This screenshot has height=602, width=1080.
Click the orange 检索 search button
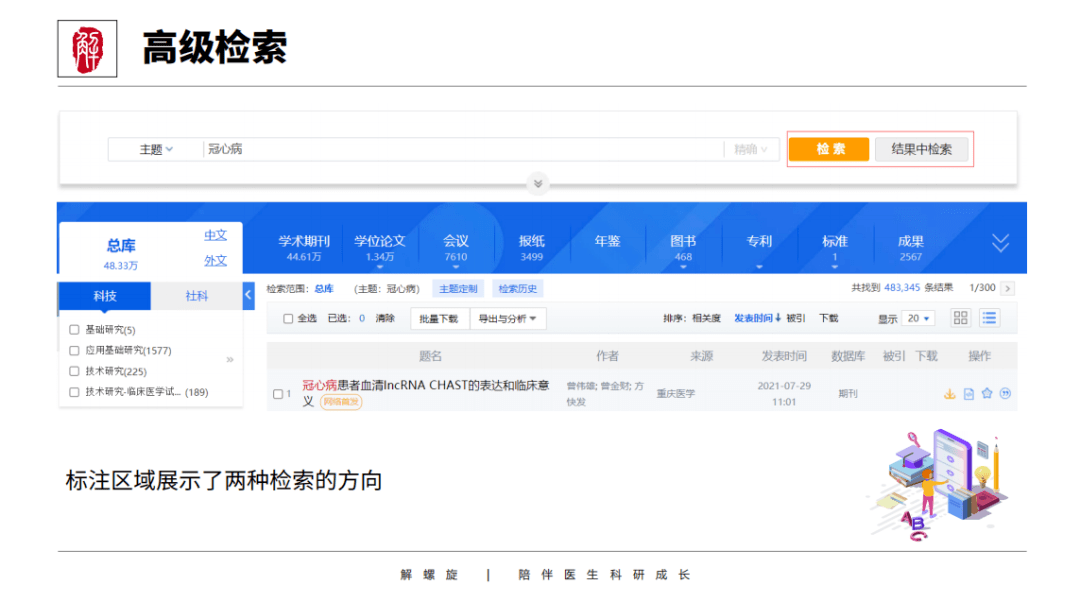[x=829, y=149]
